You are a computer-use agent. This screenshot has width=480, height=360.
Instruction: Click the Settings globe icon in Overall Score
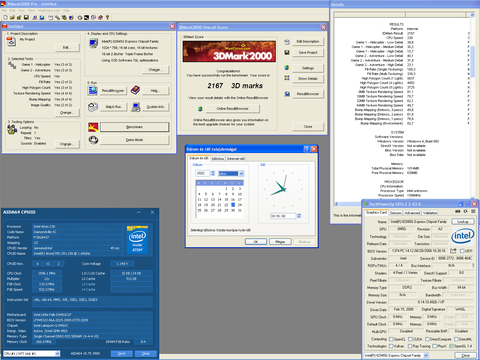tap(287, 68)
